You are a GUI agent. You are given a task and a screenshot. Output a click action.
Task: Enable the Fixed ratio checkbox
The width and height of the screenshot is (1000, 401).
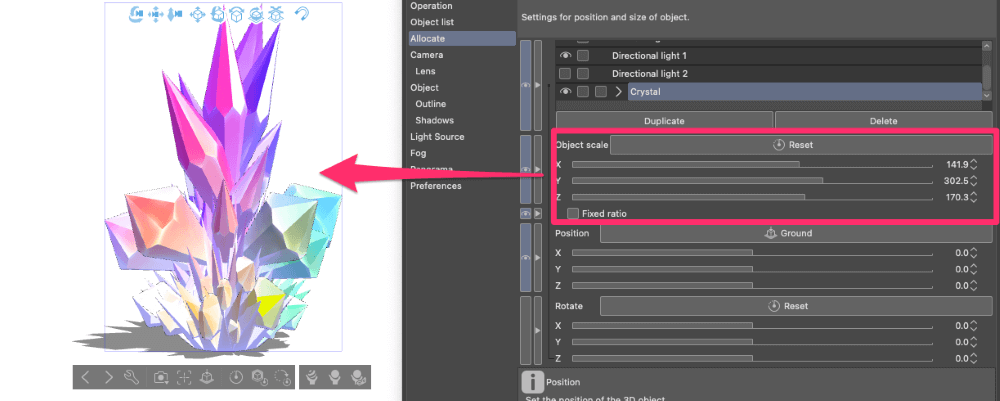(x=573, y=214)
